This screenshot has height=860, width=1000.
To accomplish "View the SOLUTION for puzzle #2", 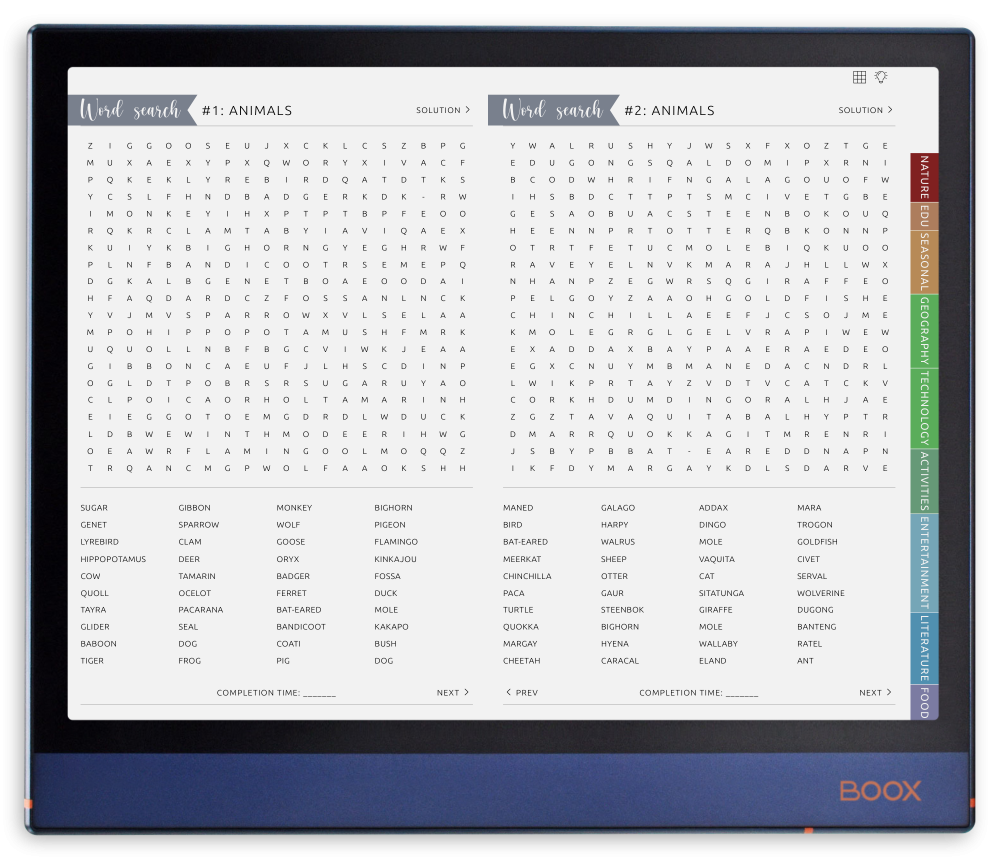I will pyautogui.click(x=864, y=111).
